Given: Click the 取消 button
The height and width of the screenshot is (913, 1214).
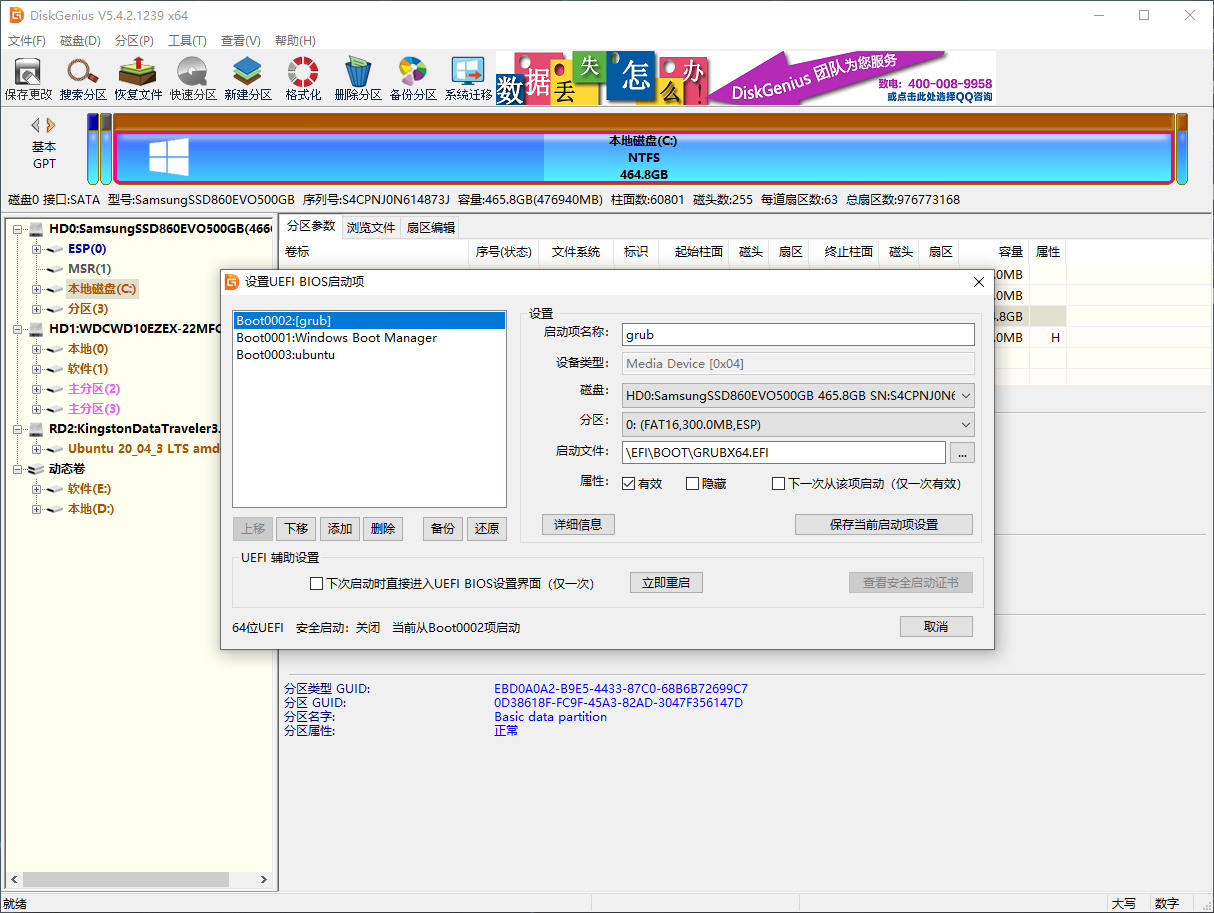Looking at the screenshot, I should coord(936,627).
